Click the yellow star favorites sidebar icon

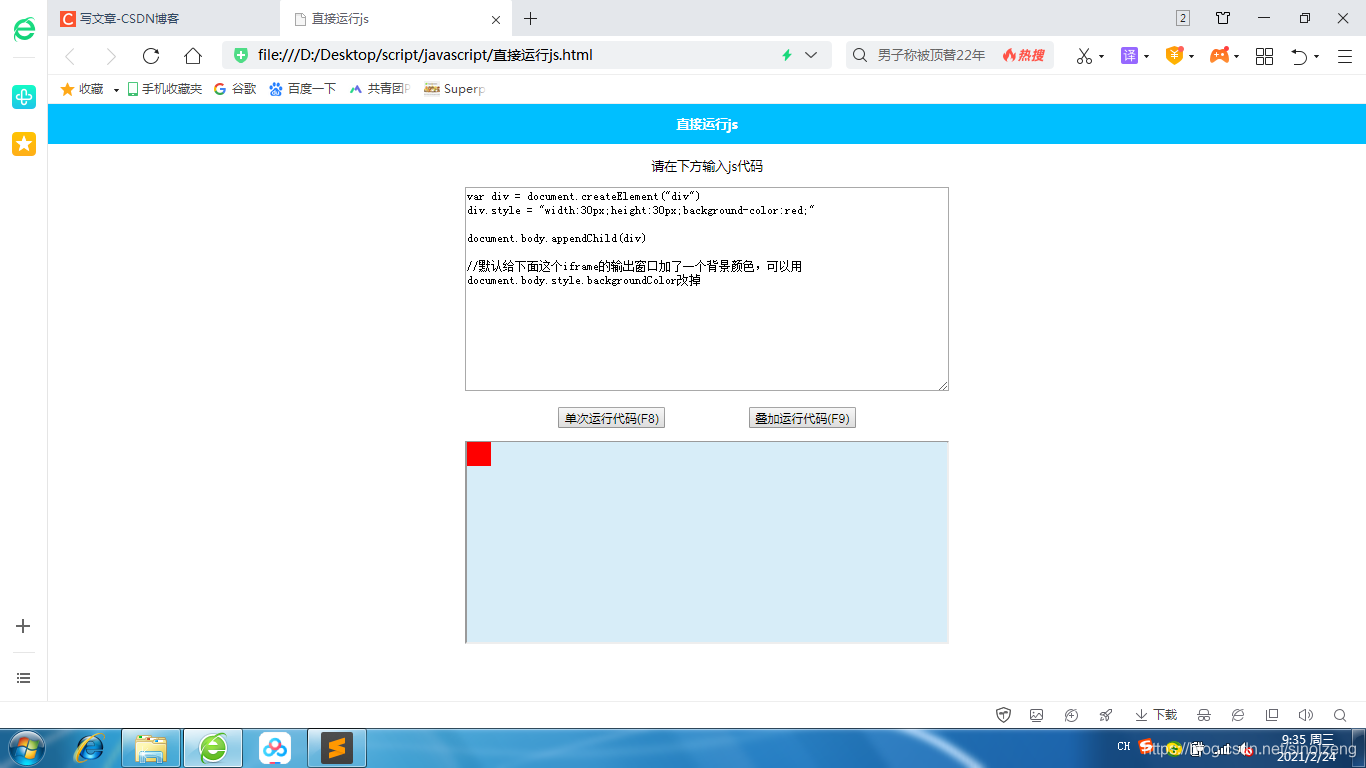click(x=24, y=144)
